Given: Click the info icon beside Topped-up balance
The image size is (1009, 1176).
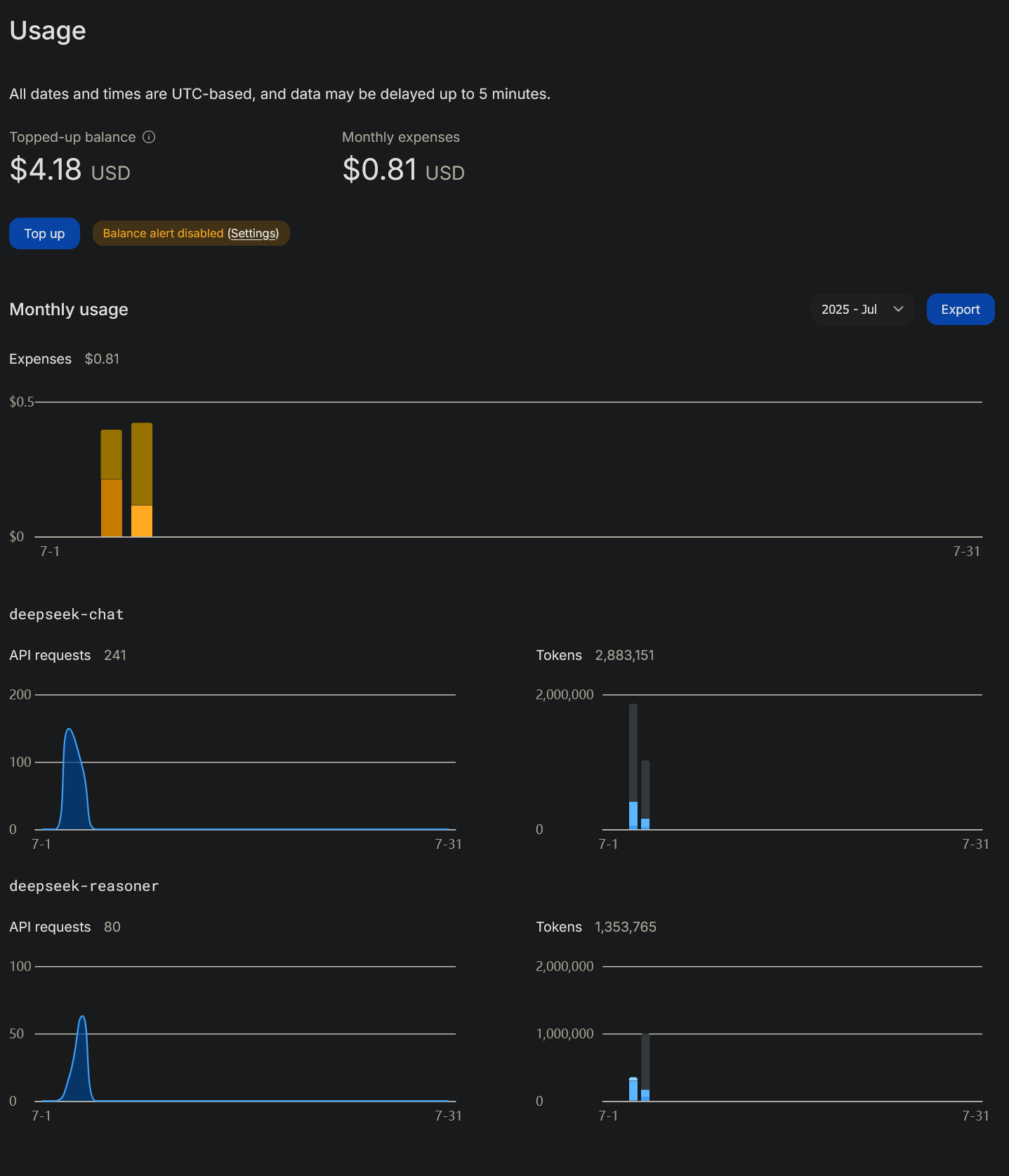Looking at the screenshot, I should click(149, 137).
